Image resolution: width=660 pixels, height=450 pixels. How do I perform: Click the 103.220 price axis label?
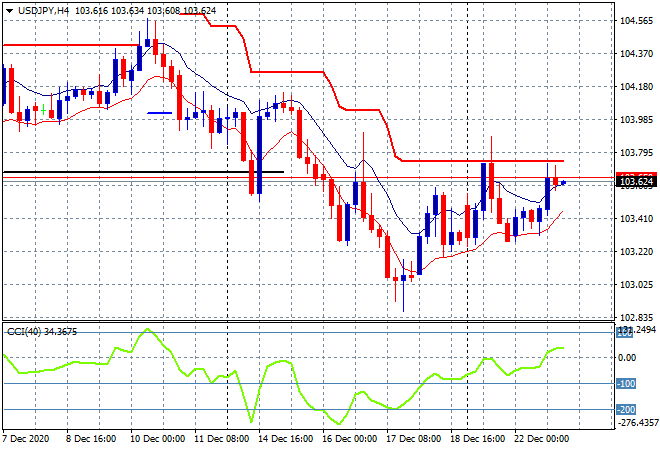tap(636, 252)
